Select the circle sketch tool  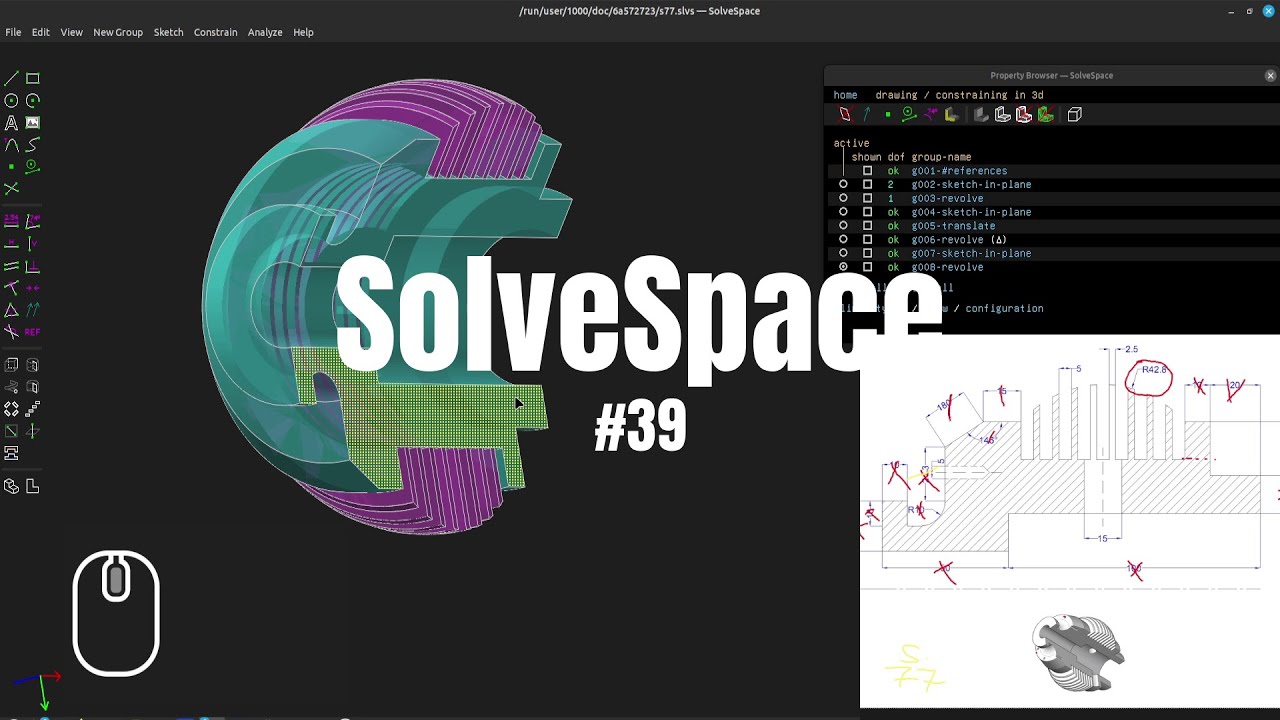pos(11,100)
